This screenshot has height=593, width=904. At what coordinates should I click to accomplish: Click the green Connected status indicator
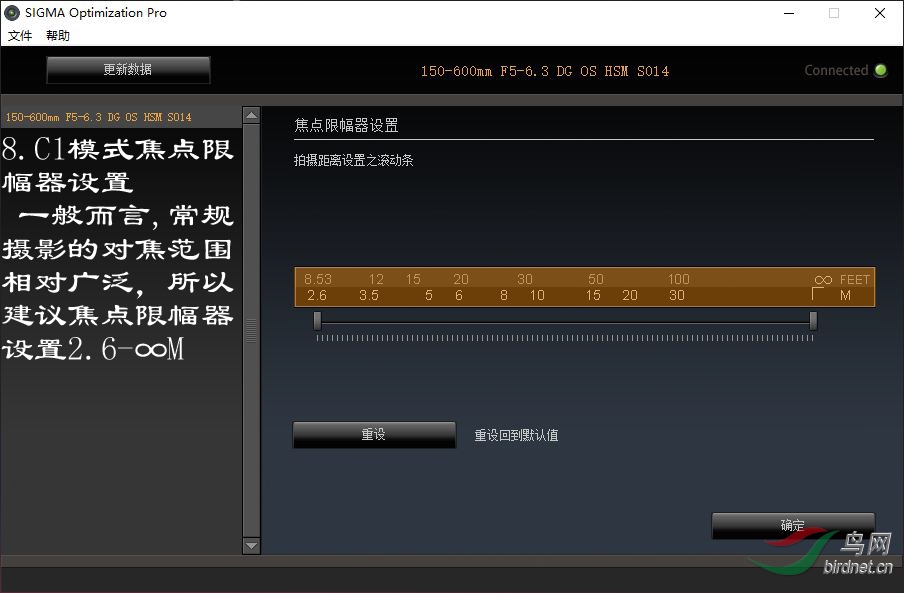tap(880, 70)
